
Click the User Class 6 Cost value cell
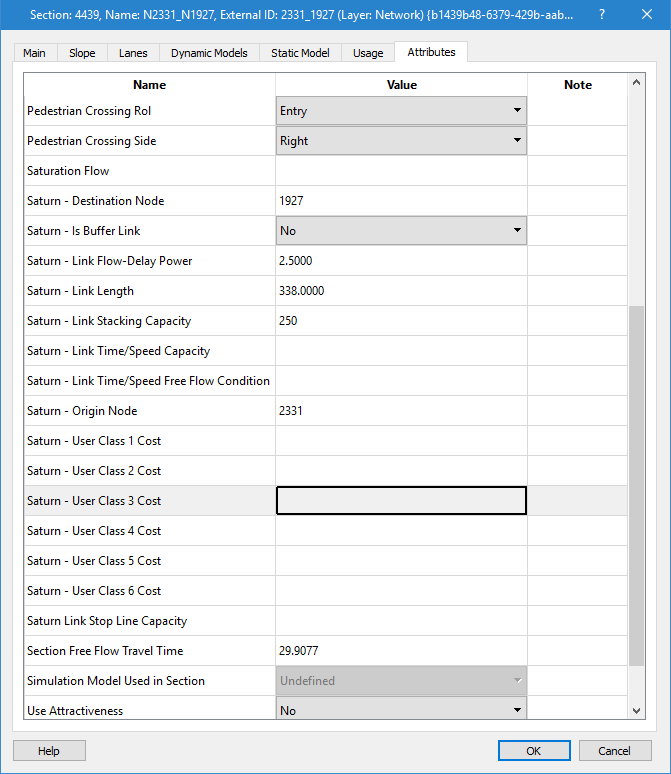click(401, 591)
